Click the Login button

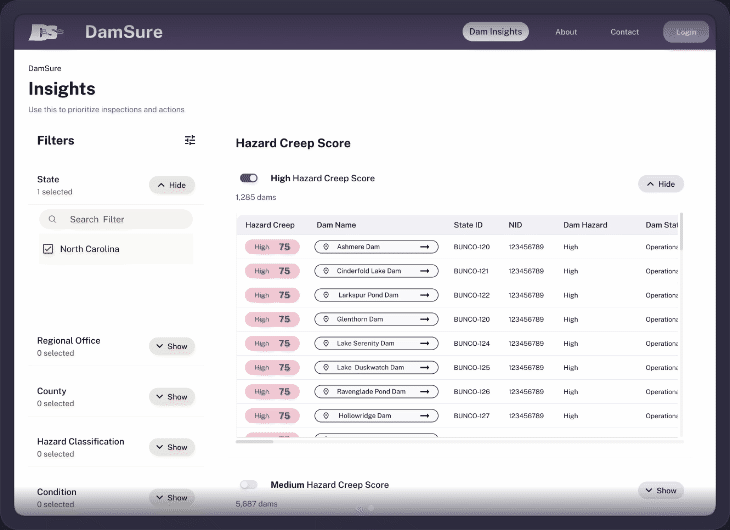pyautogui.click(x=686, y=32)
